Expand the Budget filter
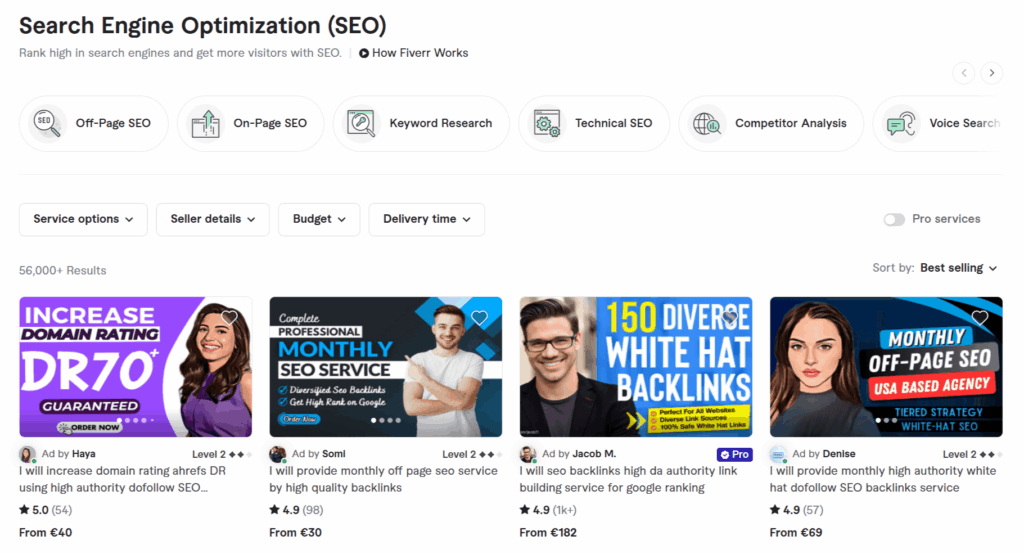 (319, 219)
